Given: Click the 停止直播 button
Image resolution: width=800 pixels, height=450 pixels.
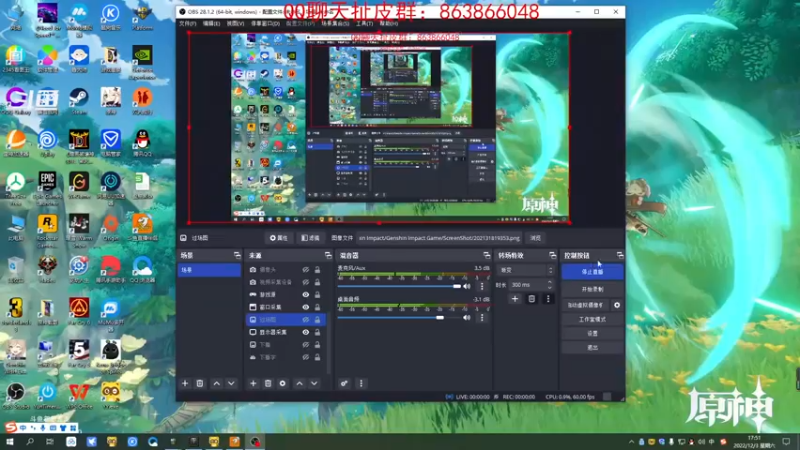Looking at the screenshot, I should [x=592, y=272].
